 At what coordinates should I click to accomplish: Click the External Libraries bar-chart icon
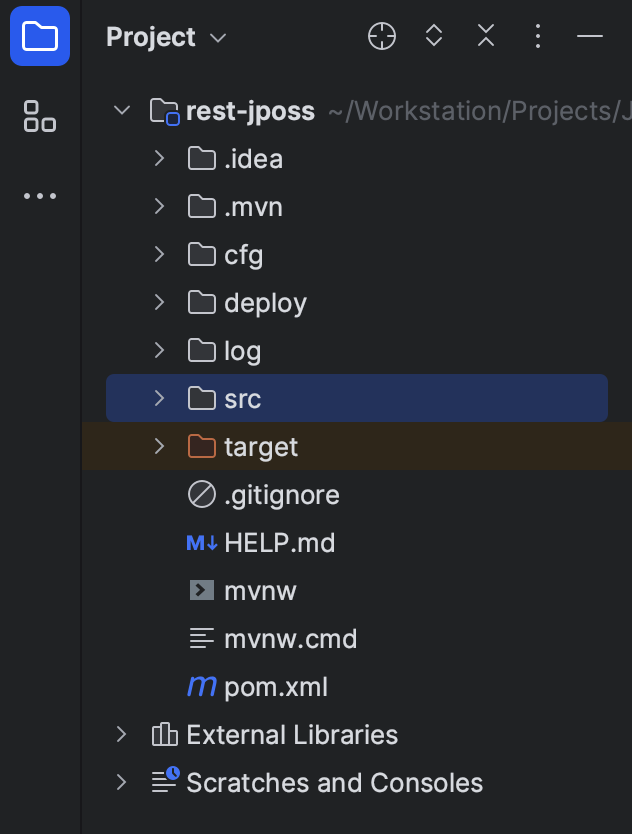[x=164, y=734]
